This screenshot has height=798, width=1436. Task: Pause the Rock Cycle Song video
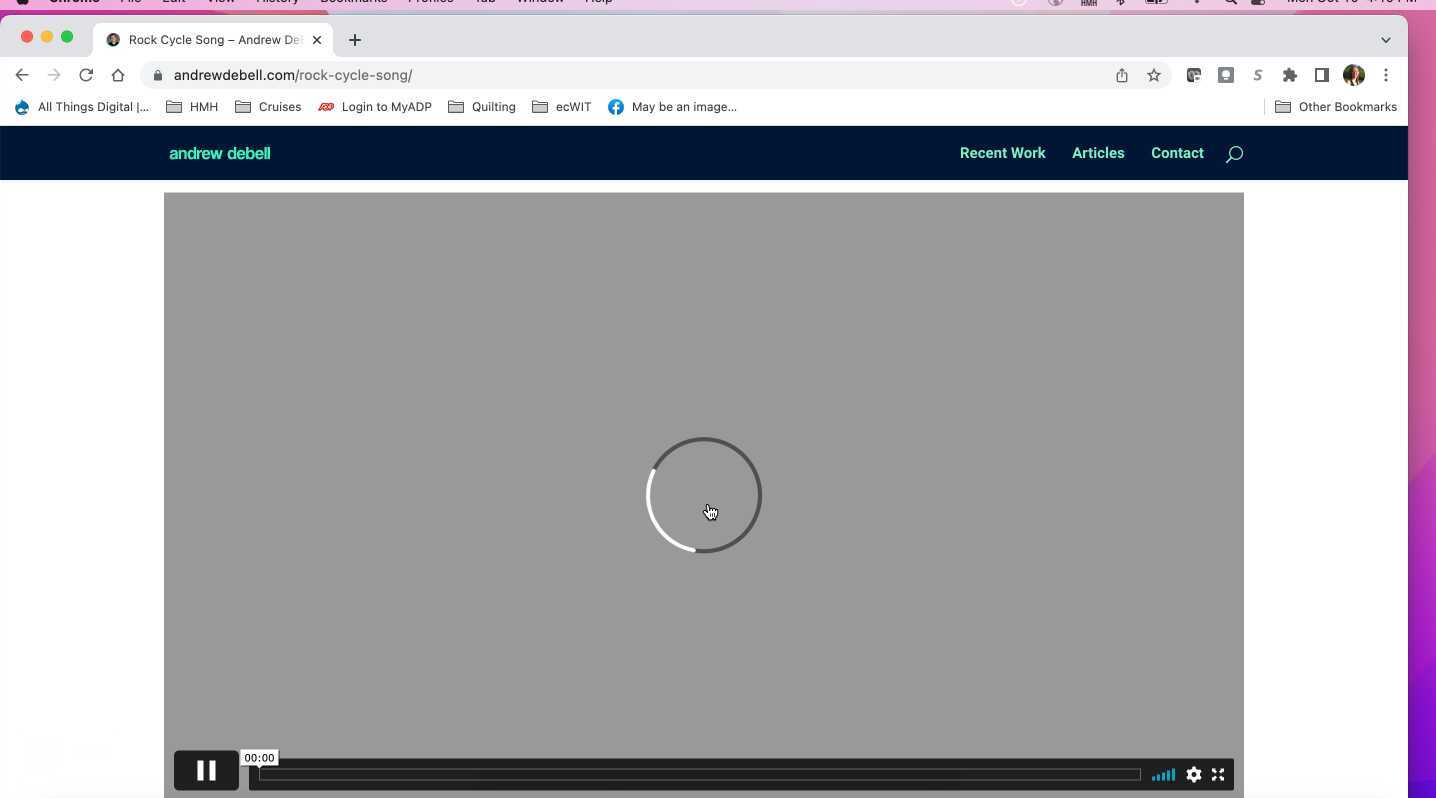206,771
